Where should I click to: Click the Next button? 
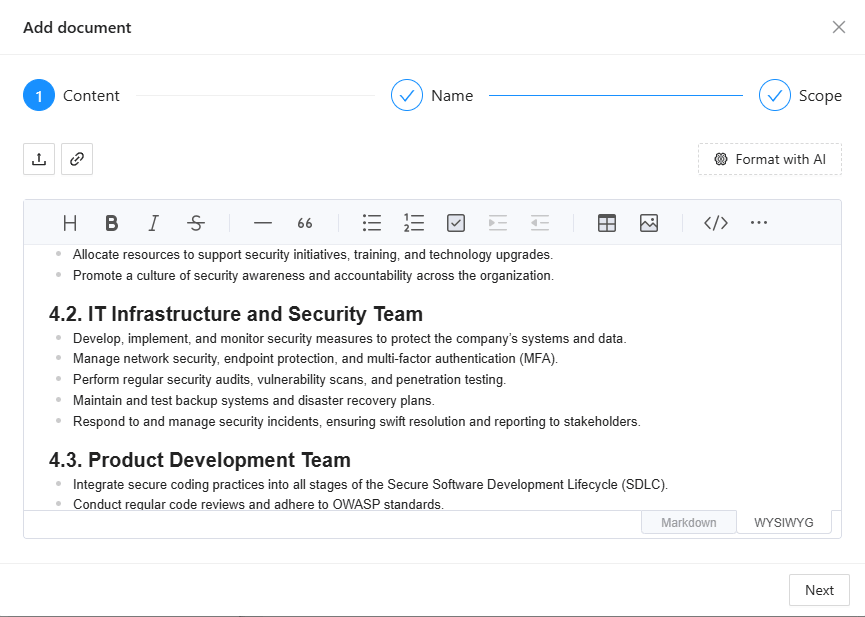pos(819,590)
